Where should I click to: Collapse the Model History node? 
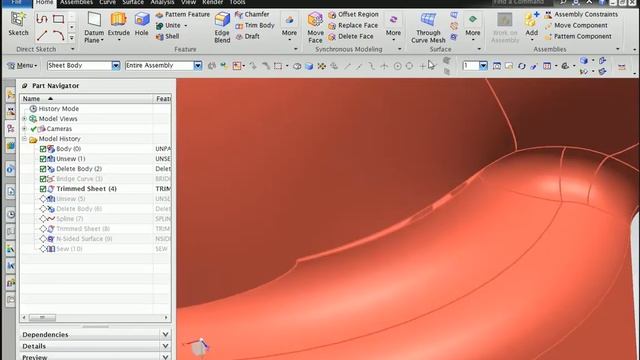[x=24, y=139]
